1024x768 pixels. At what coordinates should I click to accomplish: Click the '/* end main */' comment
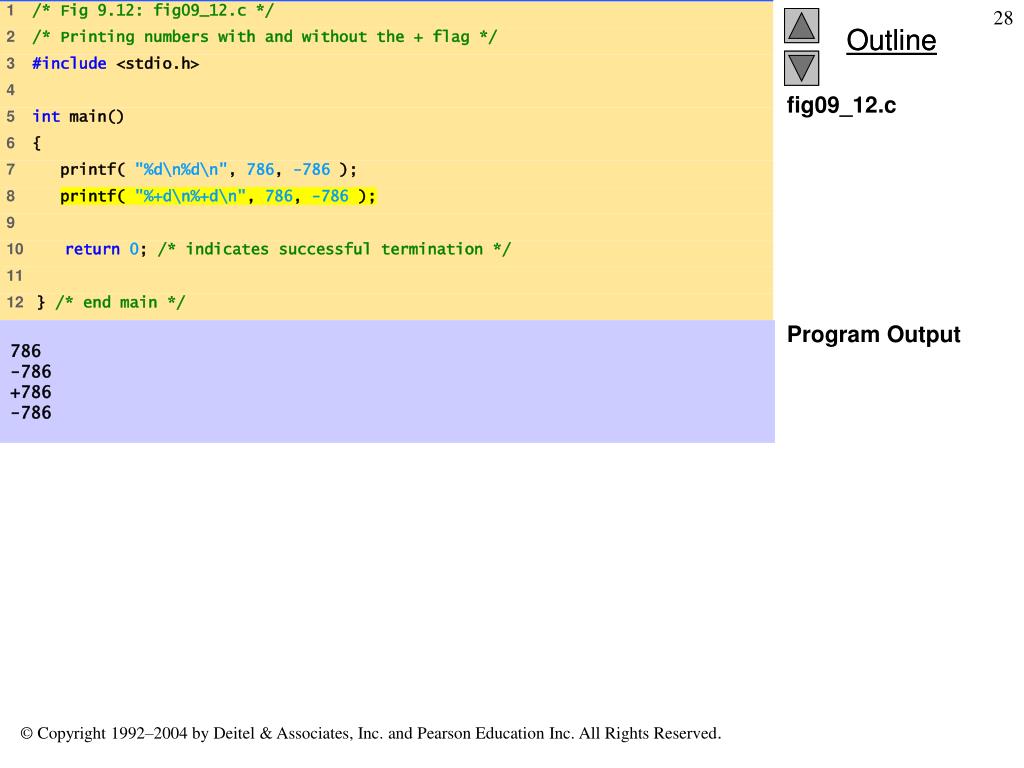pyautogui.click(x=120, y=302)
